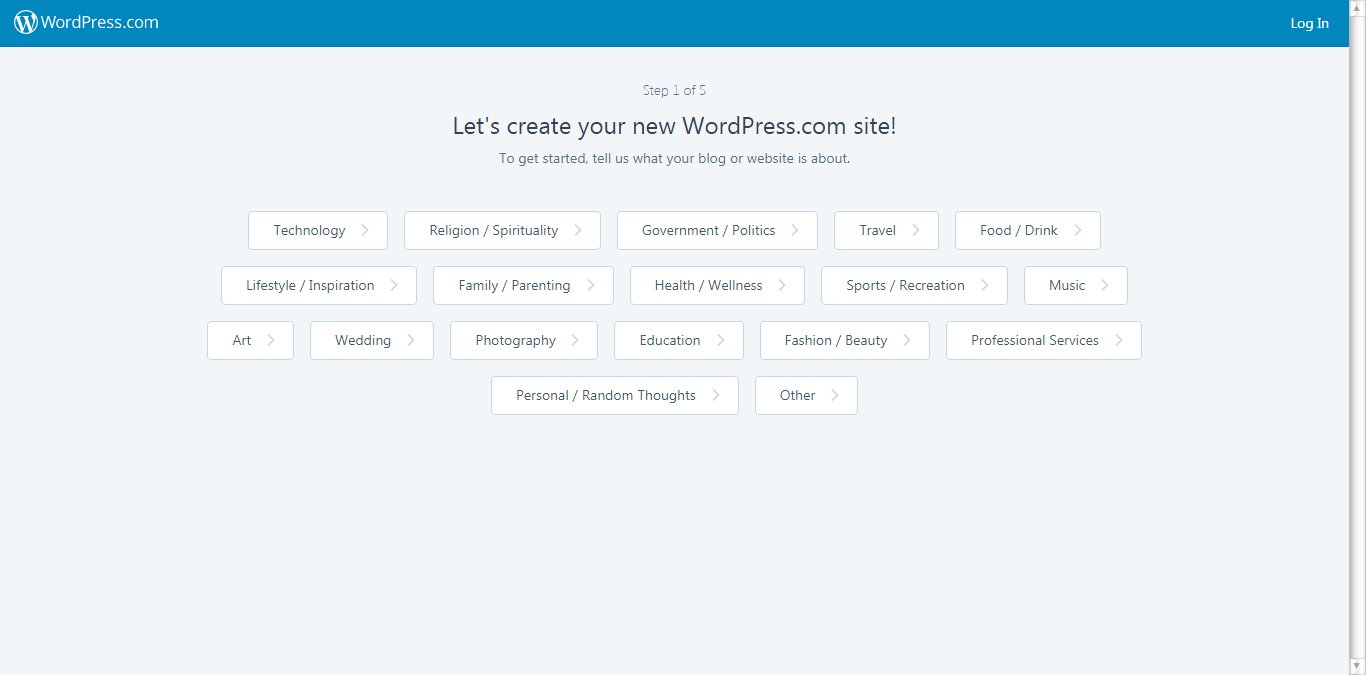Image resolution: width=1366 pixels, height=675 pixels.
Task: Select Health / Wellness topic
Action: (x=717, y=285)
